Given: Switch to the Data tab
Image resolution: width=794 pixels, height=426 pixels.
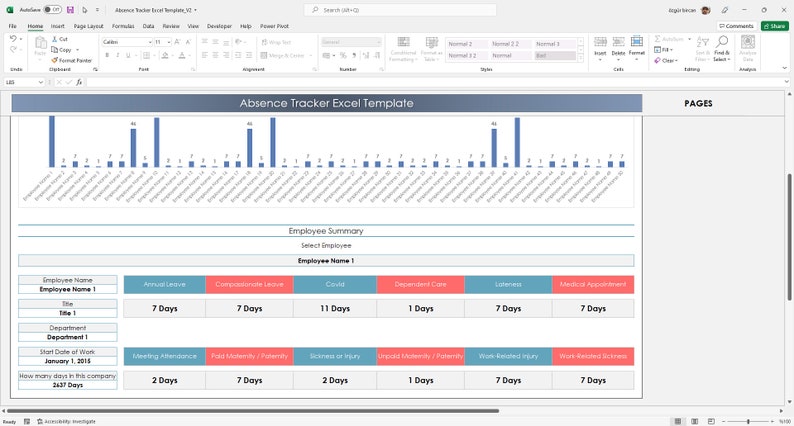Looking at the screenshot, I should click(148, 26).
